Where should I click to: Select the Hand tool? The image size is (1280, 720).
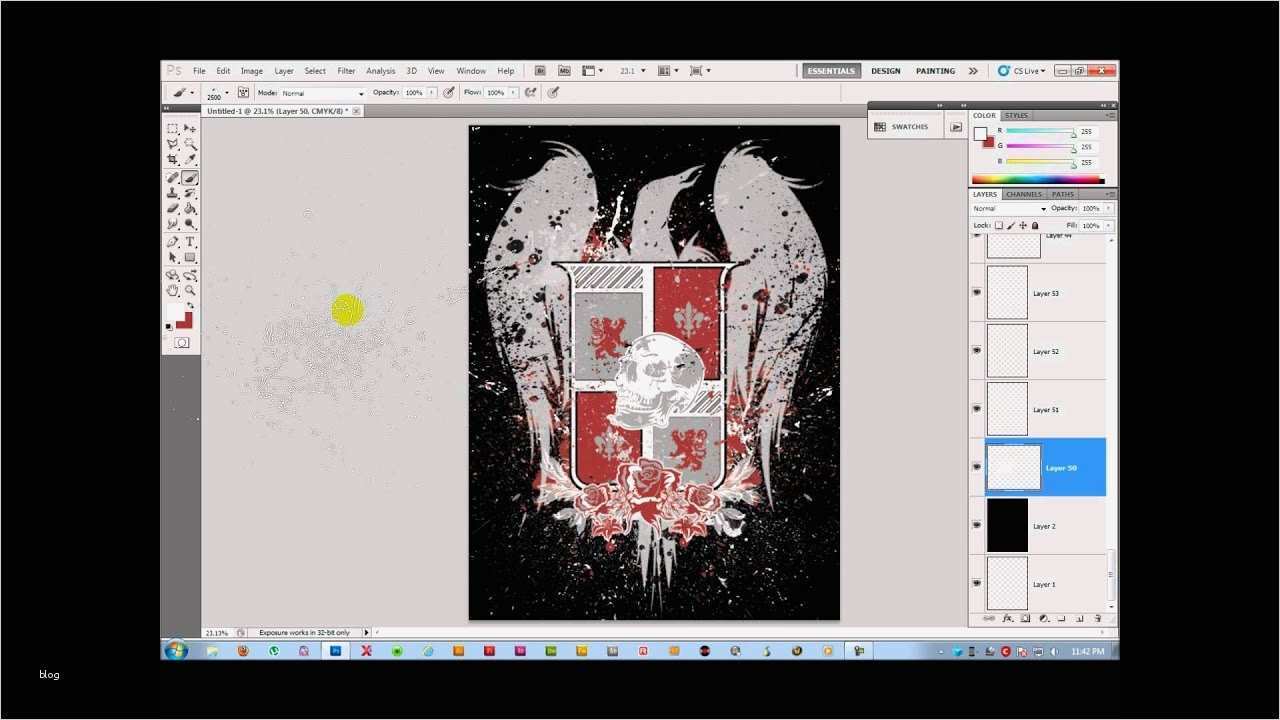click(x=173, y=291)
